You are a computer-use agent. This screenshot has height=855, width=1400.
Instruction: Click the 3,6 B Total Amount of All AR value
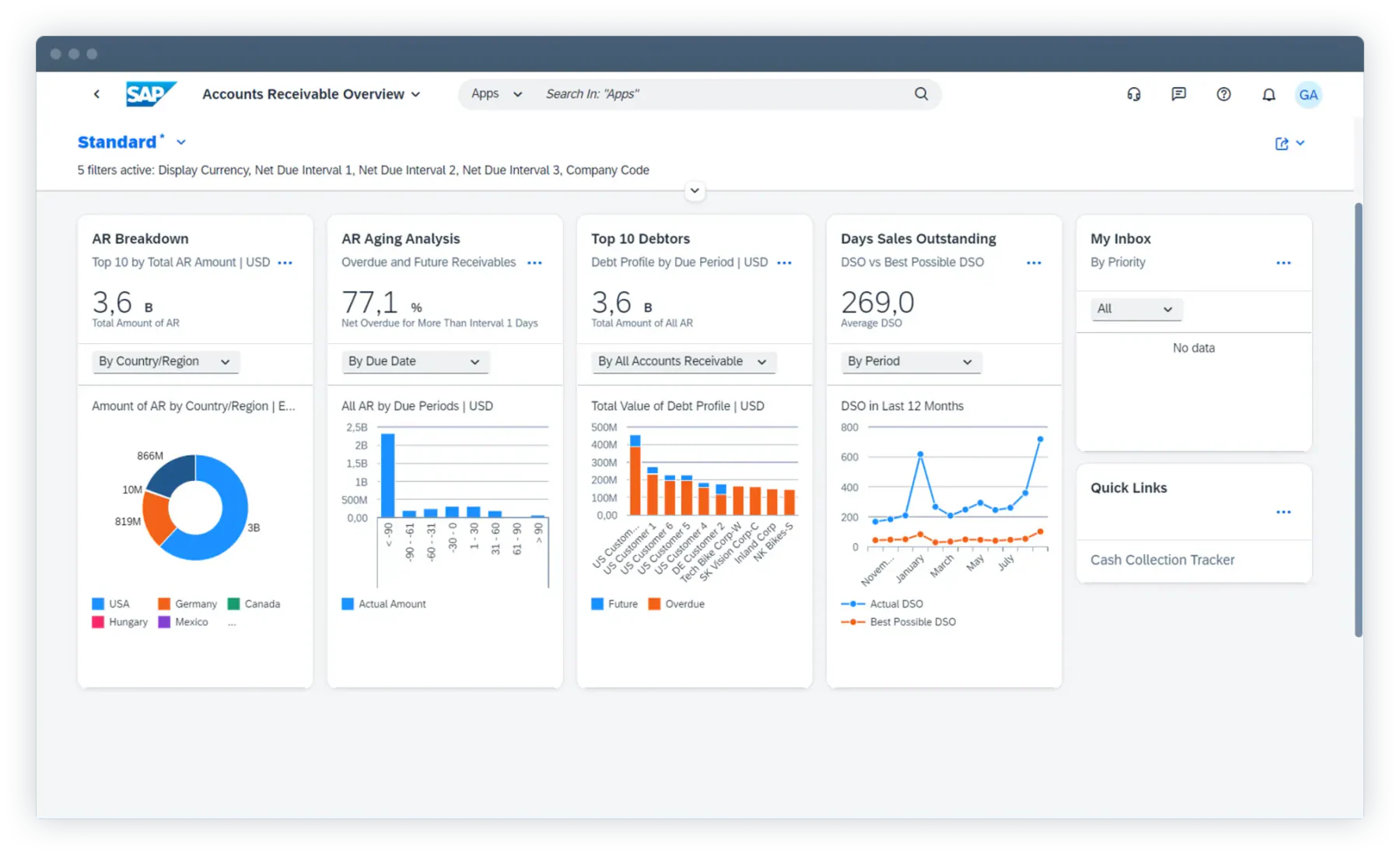[x=622, y=303]
